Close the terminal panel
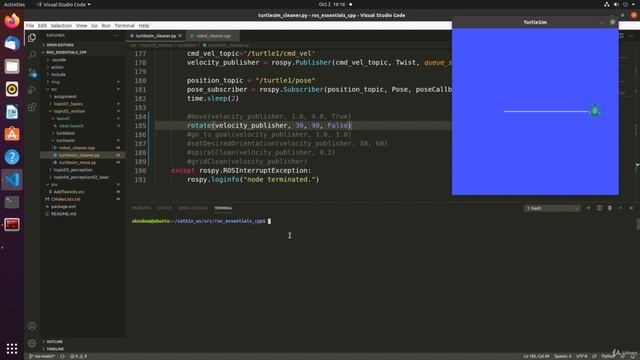 pos(631,208)
